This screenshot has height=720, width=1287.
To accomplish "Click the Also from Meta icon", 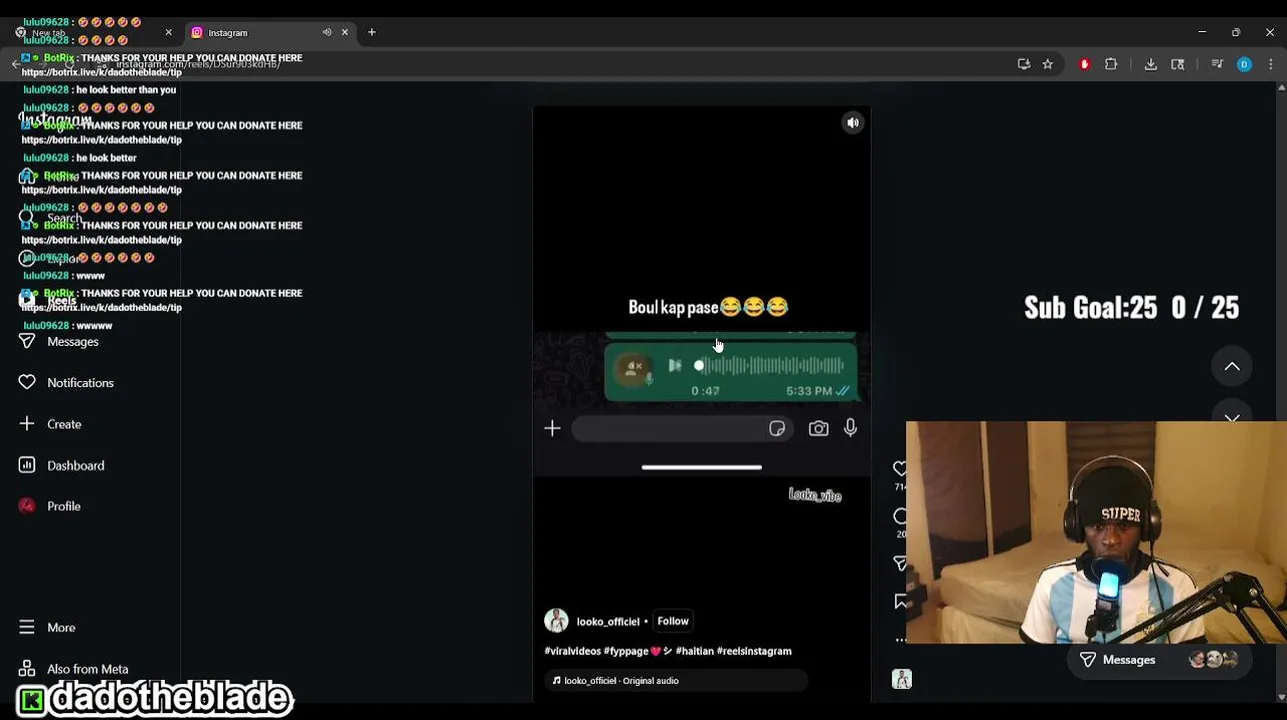I will [x=27, y=669].
